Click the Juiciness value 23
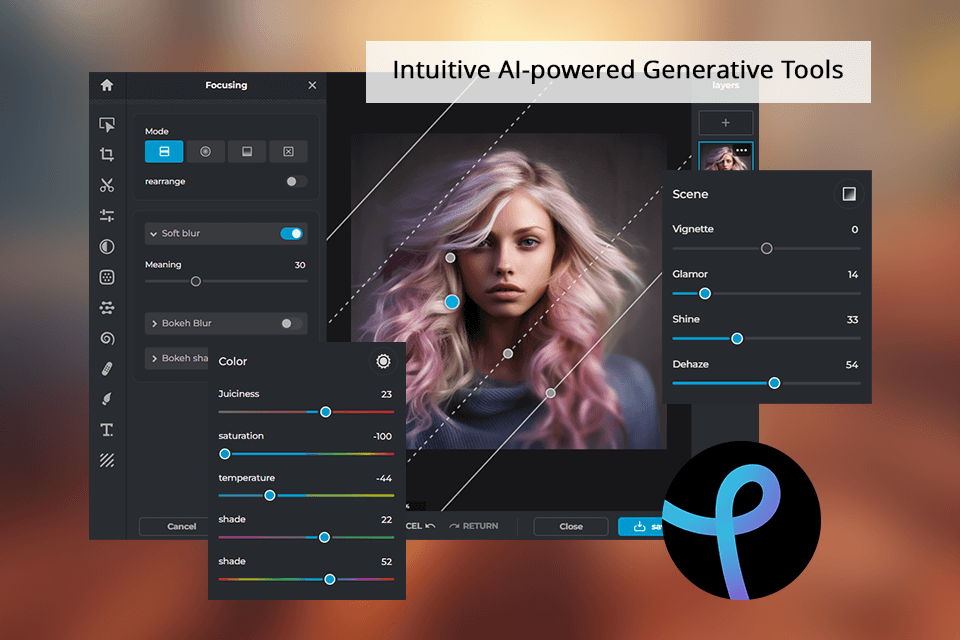Screen dimensions: 960x640 pos(386,394)
